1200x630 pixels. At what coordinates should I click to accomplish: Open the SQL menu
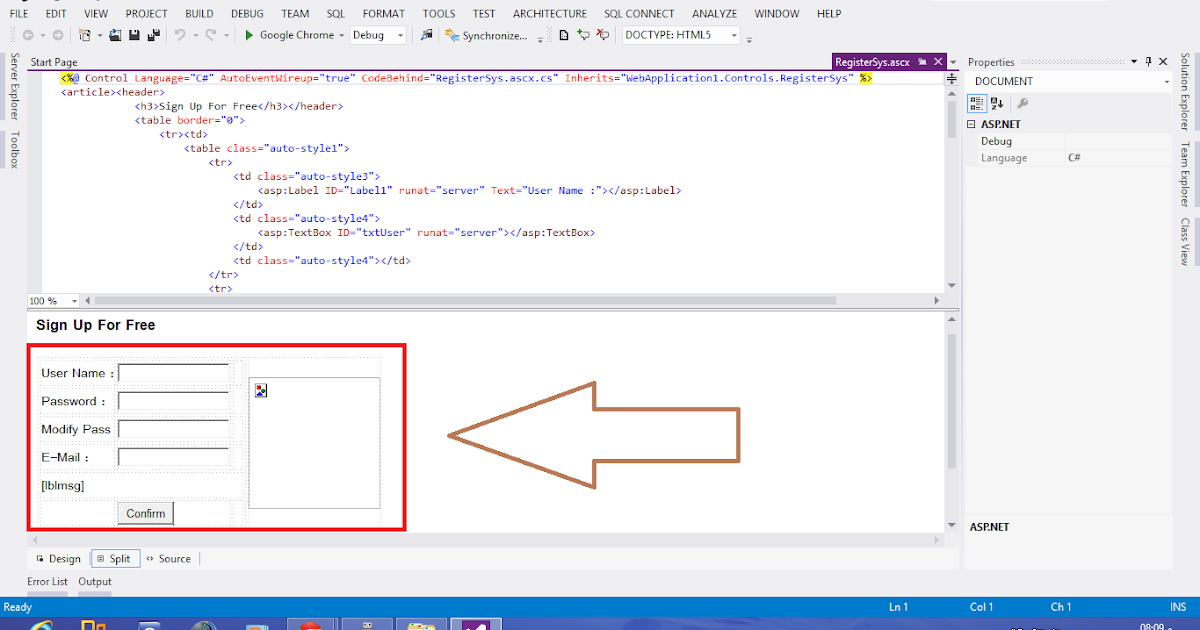tap(335, 13)
